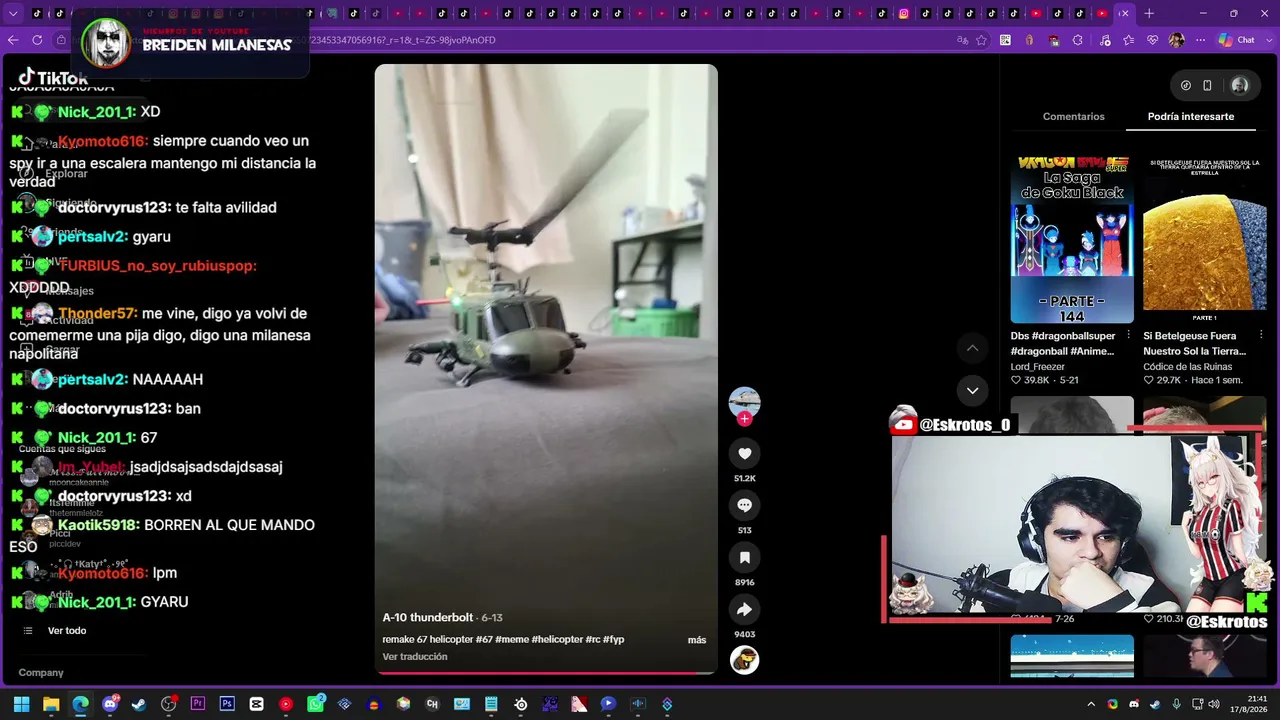Open CapCut from the taskbar
Screen dimensions: 1280x720
click(257, 704)
